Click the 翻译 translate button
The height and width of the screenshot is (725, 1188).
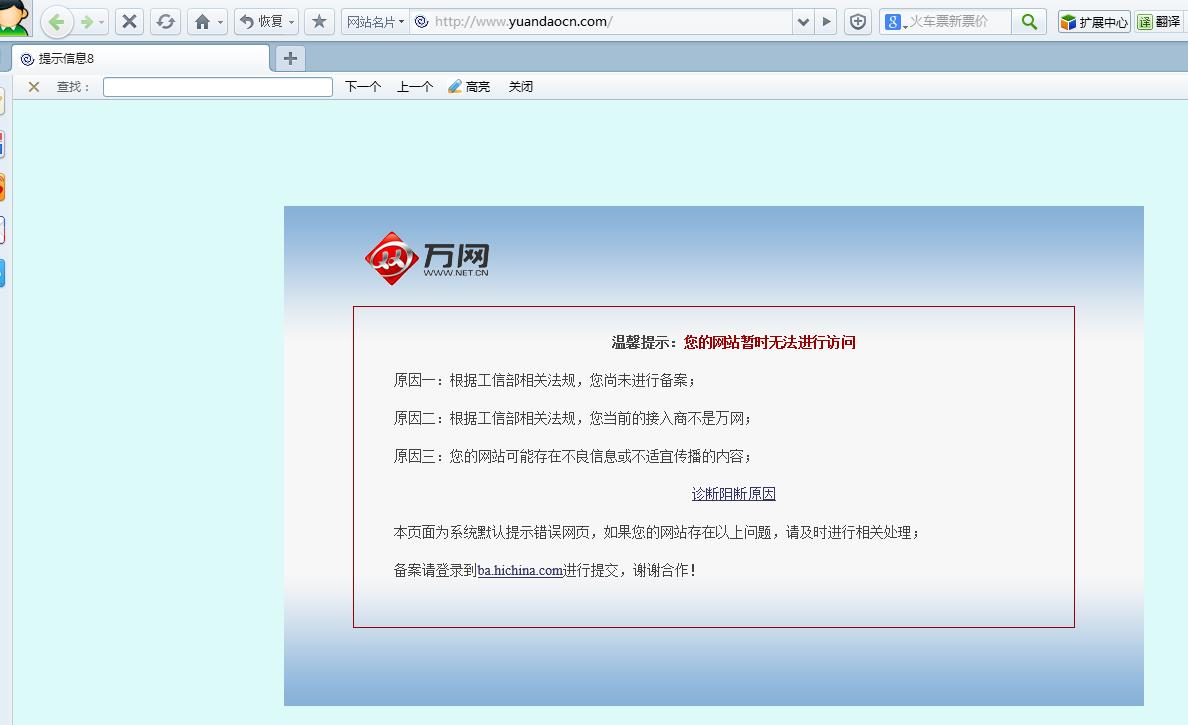pos(1159,22)
